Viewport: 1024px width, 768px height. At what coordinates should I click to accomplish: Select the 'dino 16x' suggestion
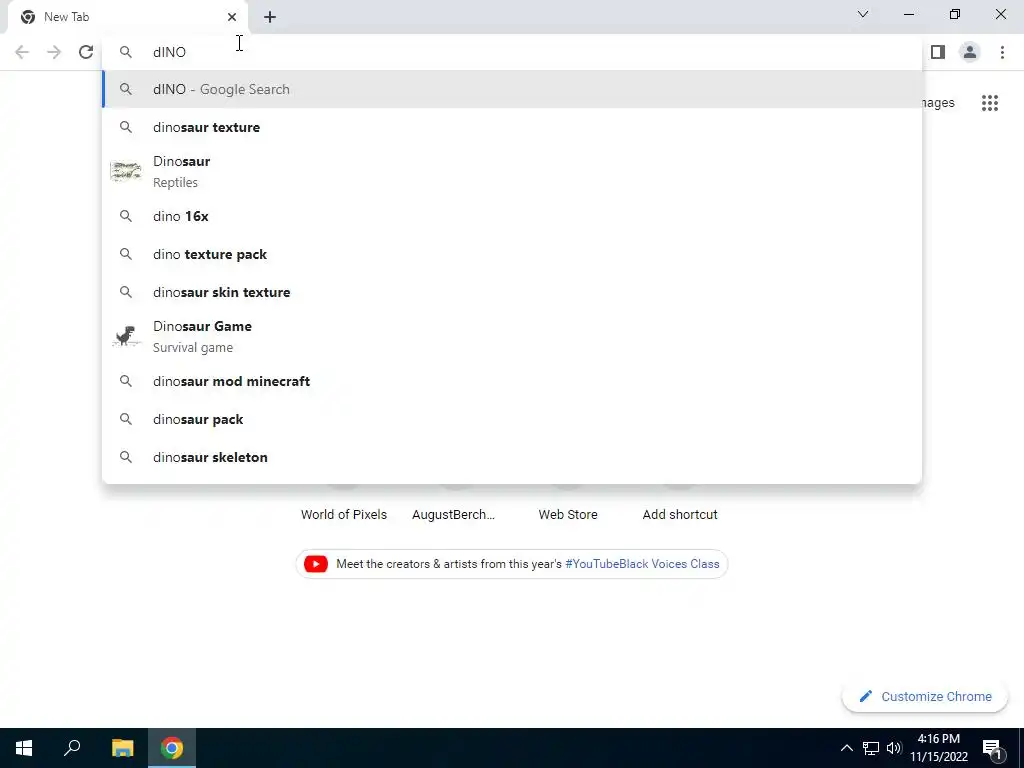512,216
